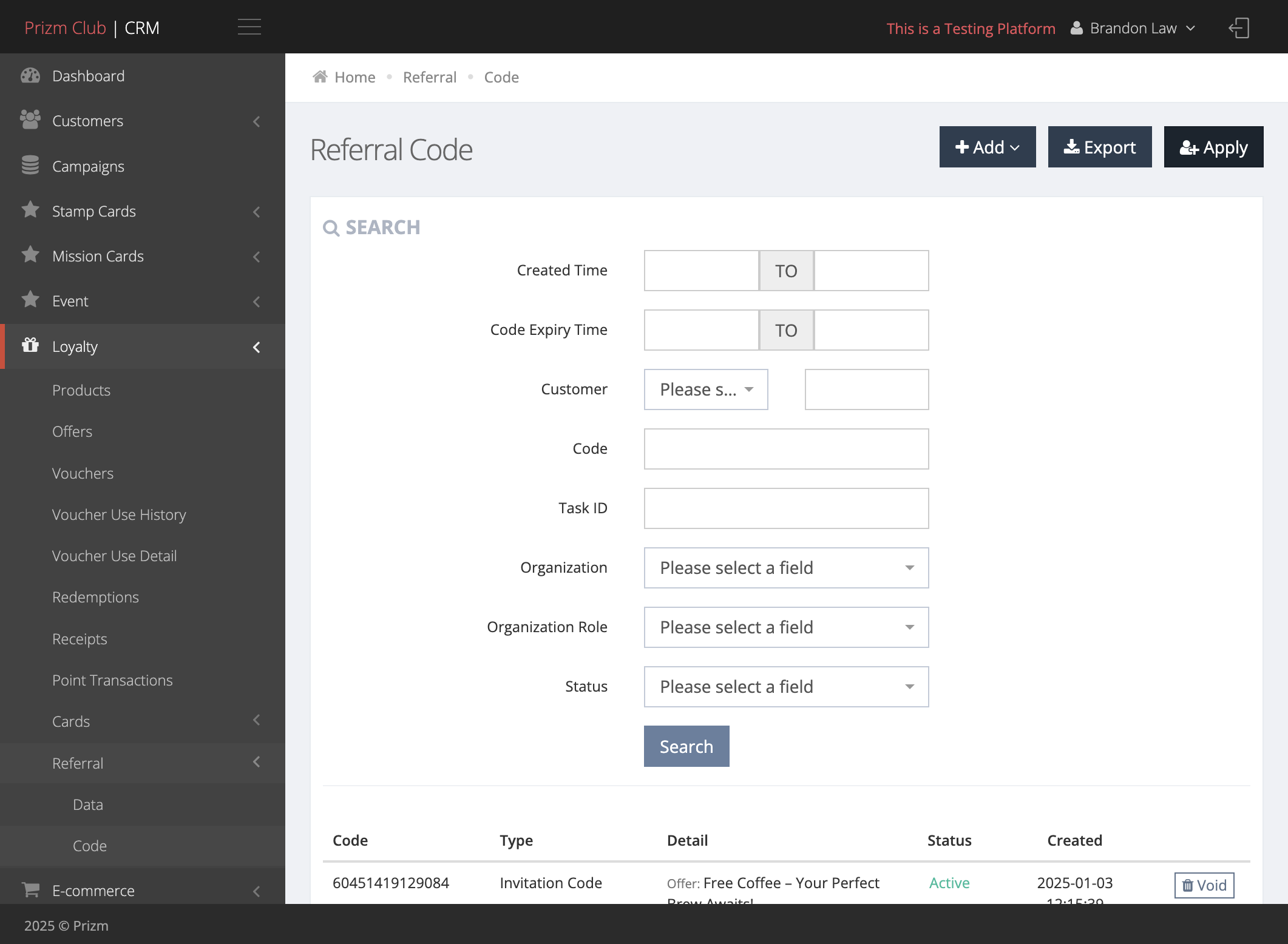
Task: Open the Organization Role dropdown
Action: point(786,627)
